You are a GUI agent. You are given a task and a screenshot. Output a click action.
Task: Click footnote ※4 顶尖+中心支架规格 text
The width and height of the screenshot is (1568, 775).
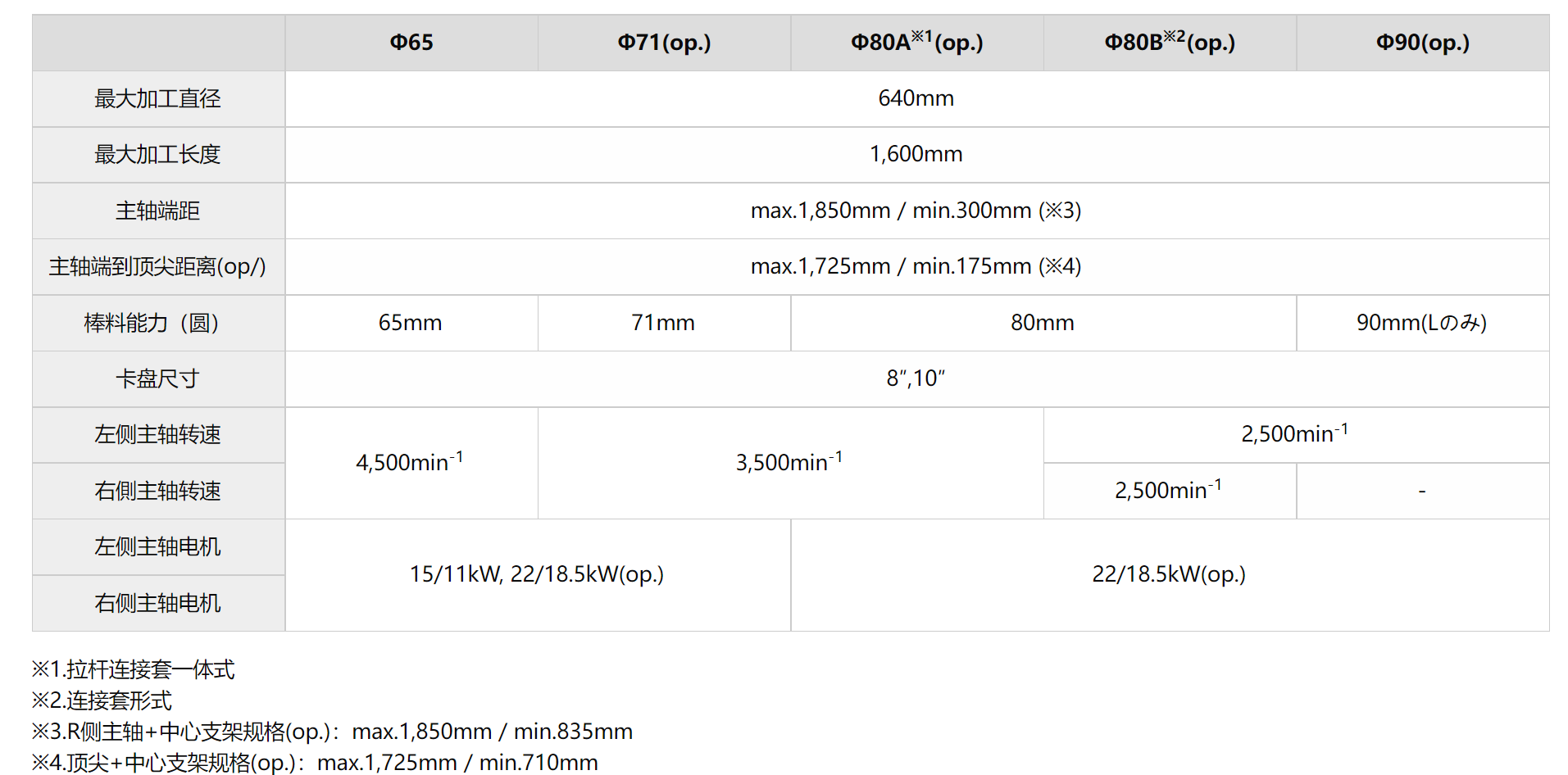pos(314,763)
